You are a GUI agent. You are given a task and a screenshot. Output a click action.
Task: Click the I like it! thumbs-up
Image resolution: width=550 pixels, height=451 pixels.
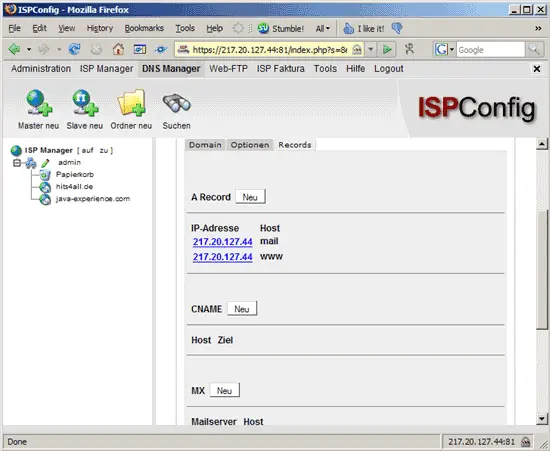(x=364, y=28)
